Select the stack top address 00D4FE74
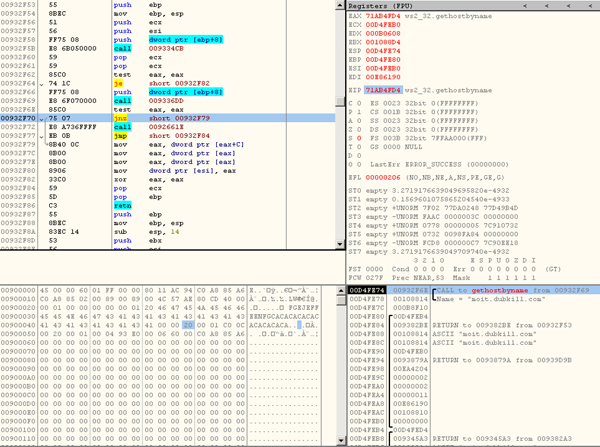This screenshot has height=447, width=600. click(x=366, y=289)
